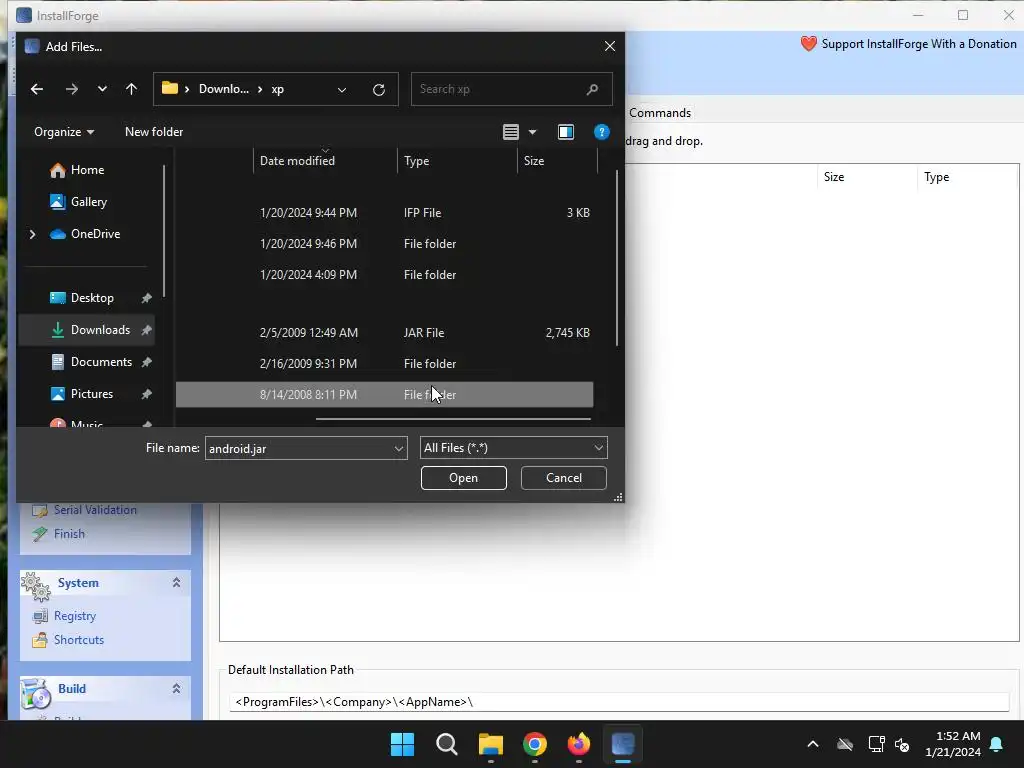Switch to the Commands tab in InstallForge
Image resolution: width=1024 pixels, height=768 pixels.
coord(660,112)
